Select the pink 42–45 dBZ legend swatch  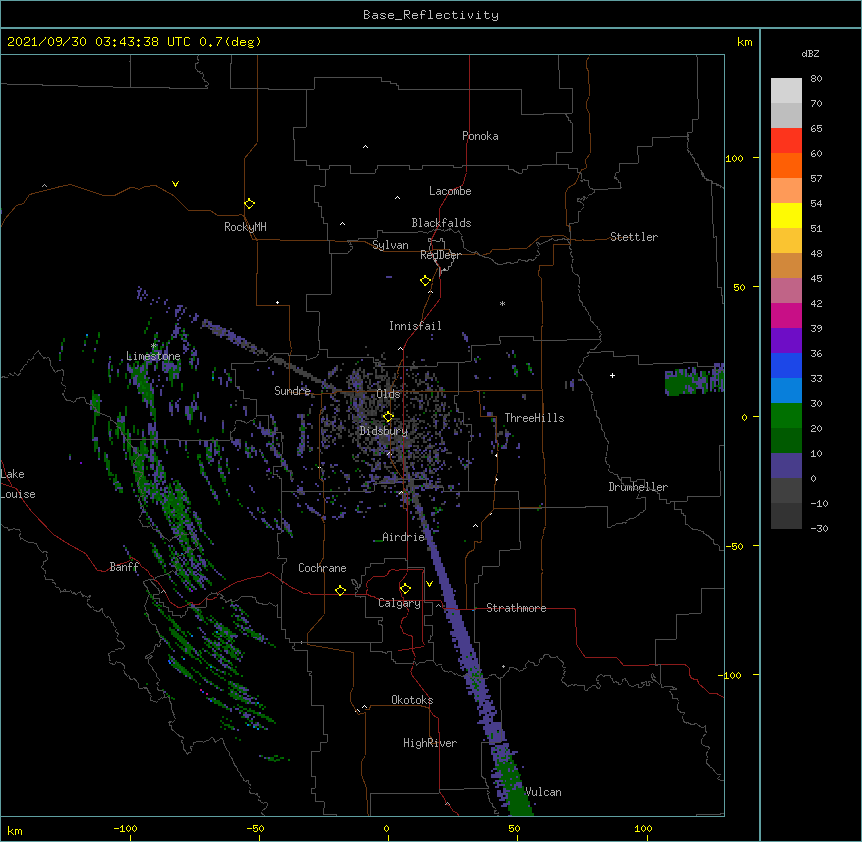pyautogui.click(x=786, y=291)
